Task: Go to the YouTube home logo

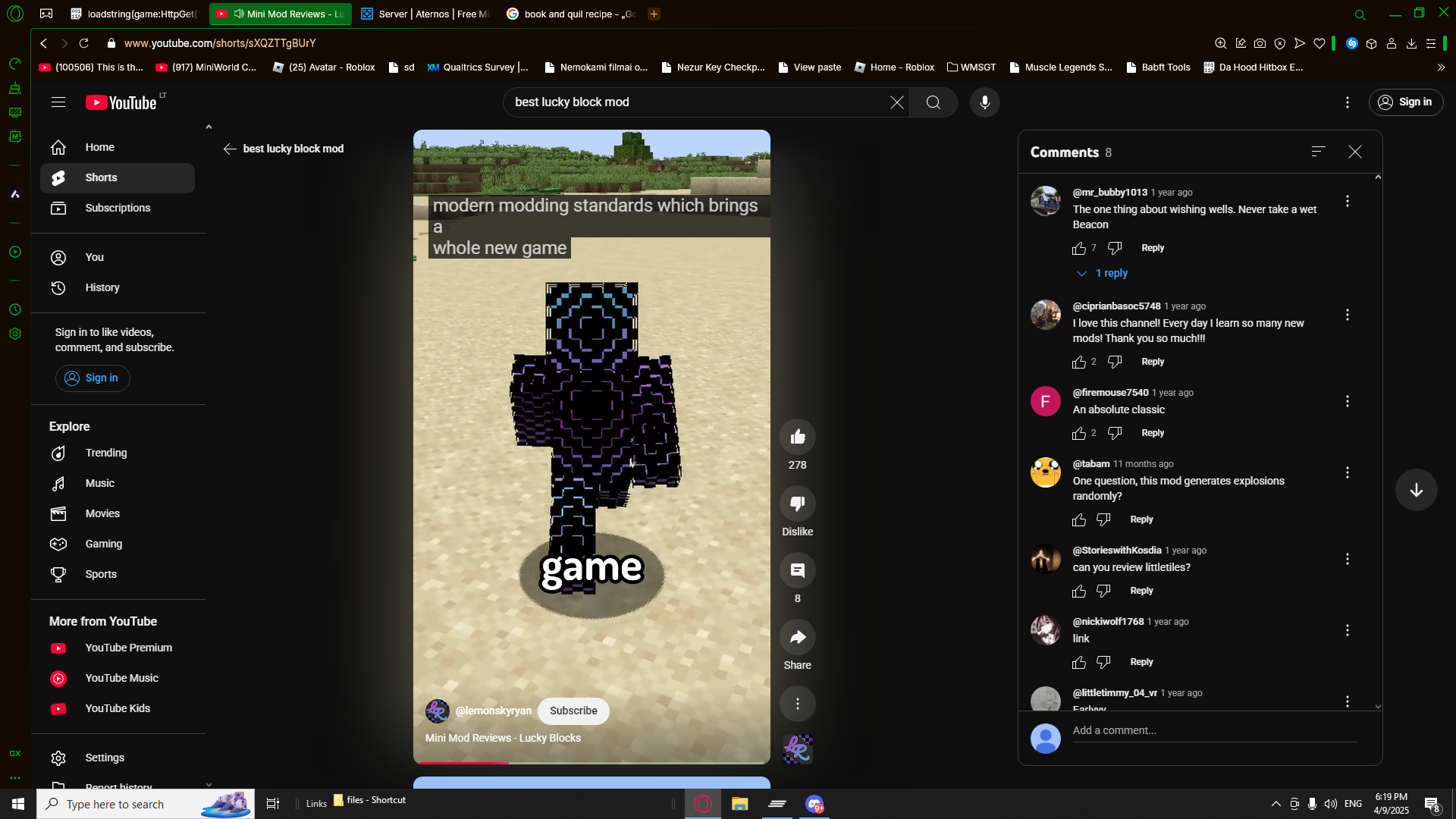Action: click(x=121, y=102)
